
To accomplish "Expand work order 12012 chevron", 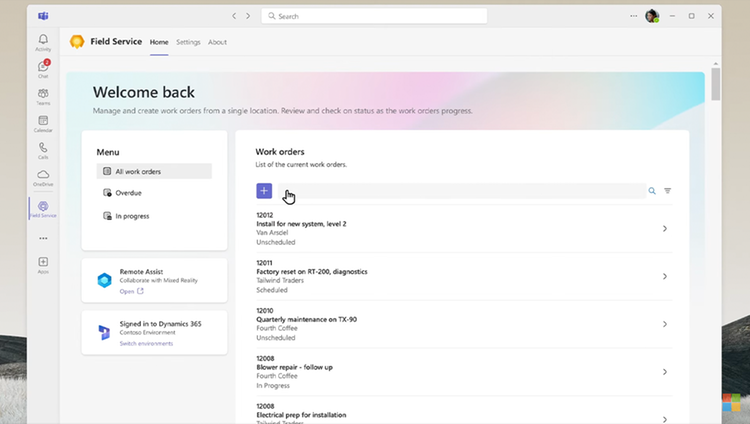I will click(x=665, y=229).
